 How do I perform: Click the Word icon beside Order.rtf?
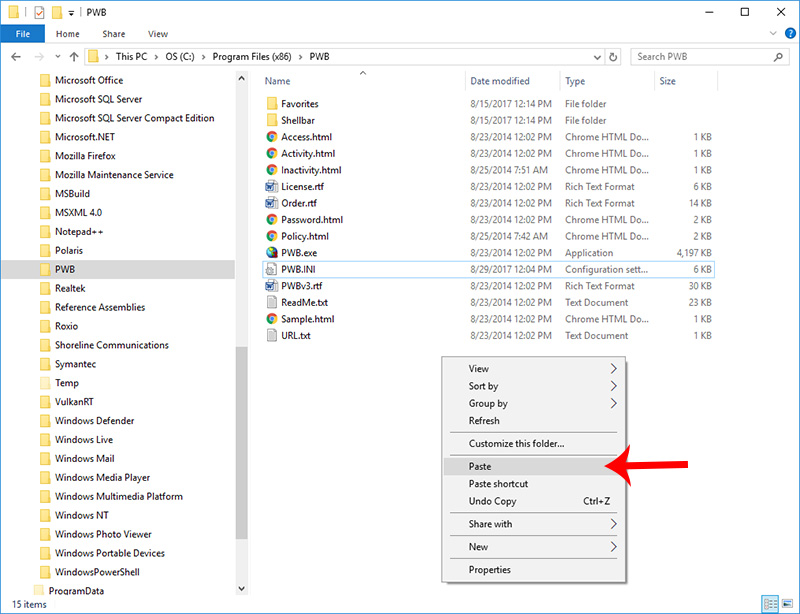click(272, 203)
